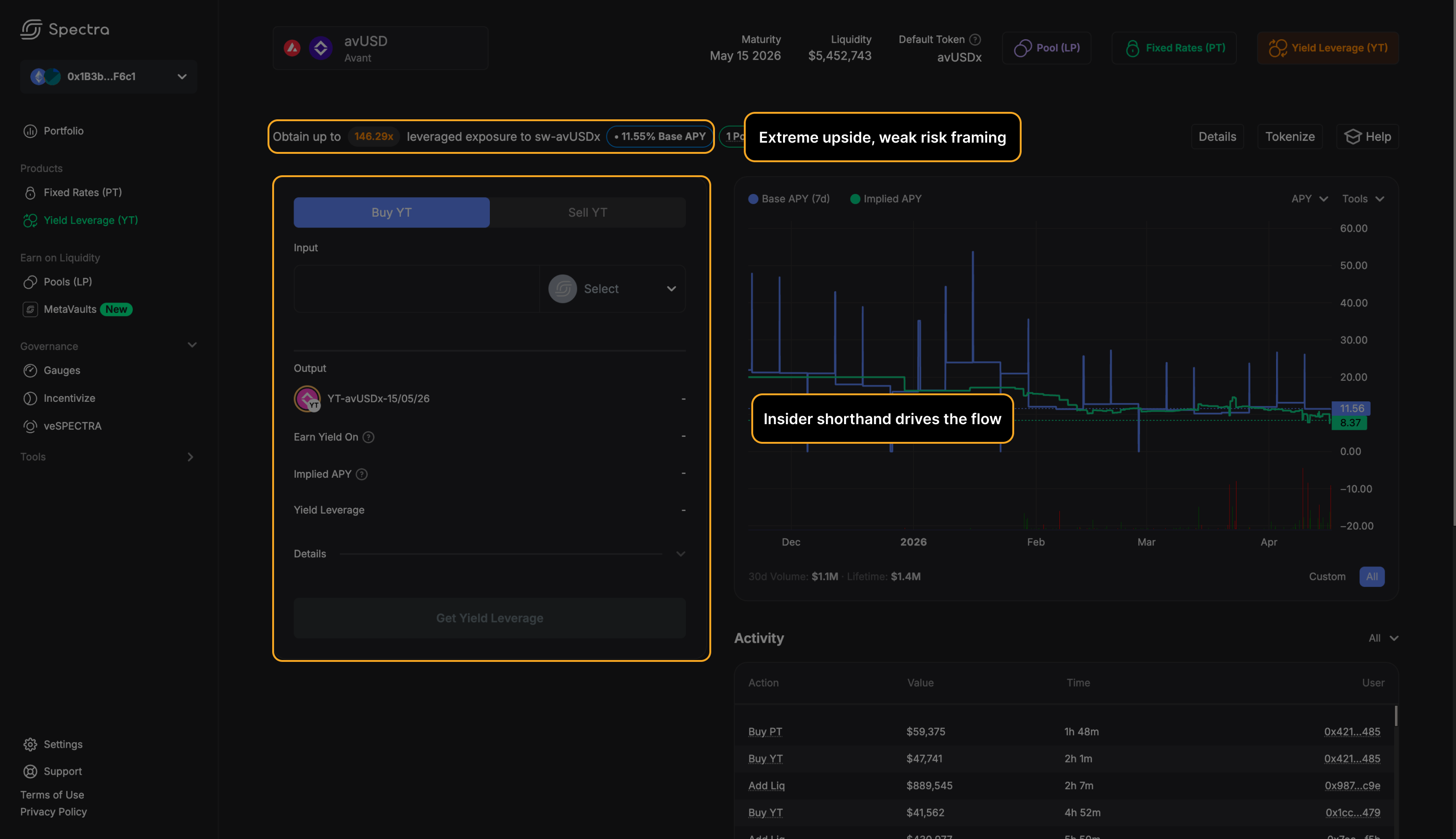Switch to the Sell YT tab
The height and width of the screenshot is (839, 1456).
point(587,213)
